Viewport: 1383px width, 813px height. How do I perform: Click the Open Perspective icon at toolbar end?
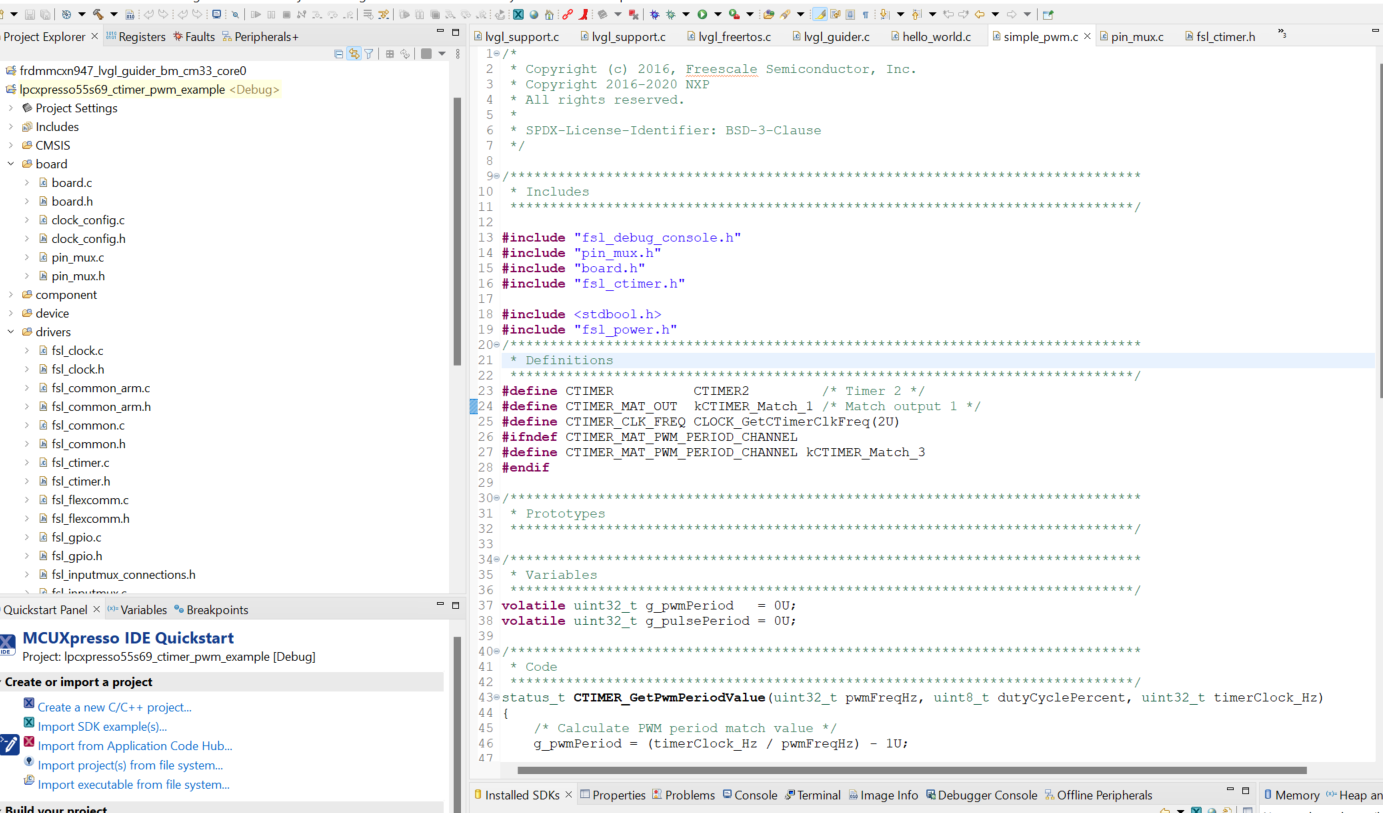(x=1048, y=14)
